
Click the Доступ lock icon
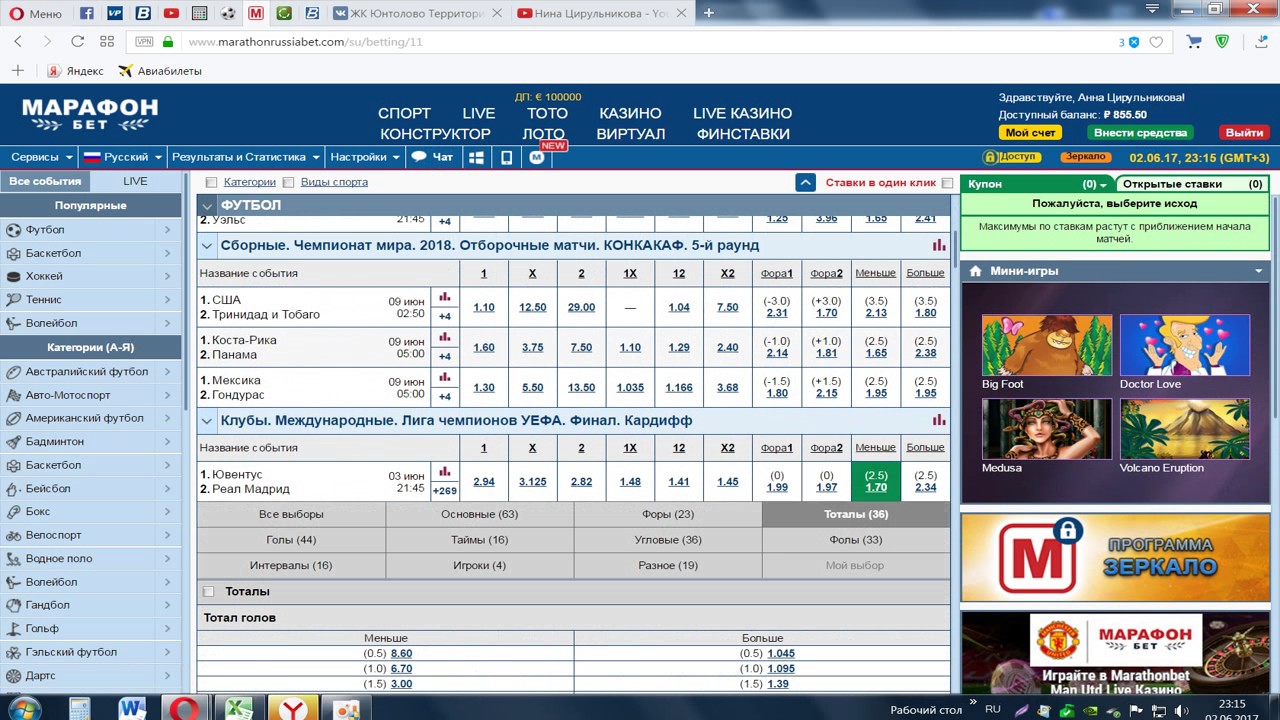click(990, 157)
